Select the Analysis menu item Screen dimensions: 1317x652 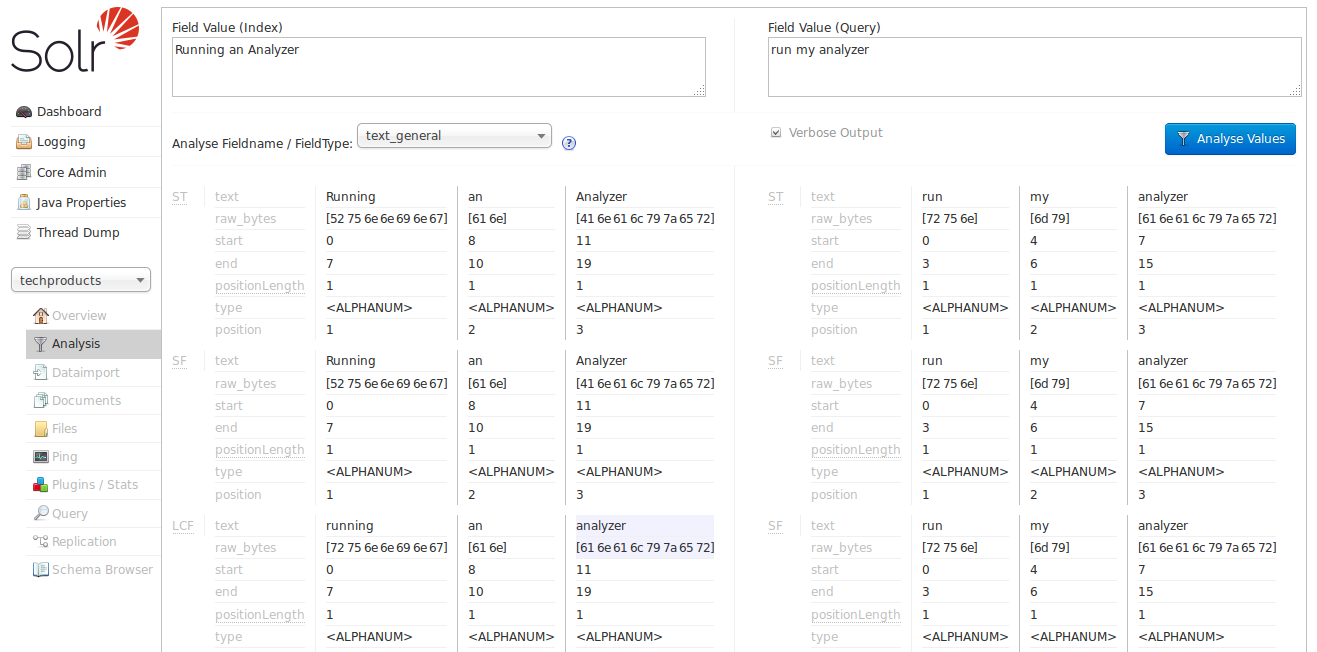click(76, 344)
